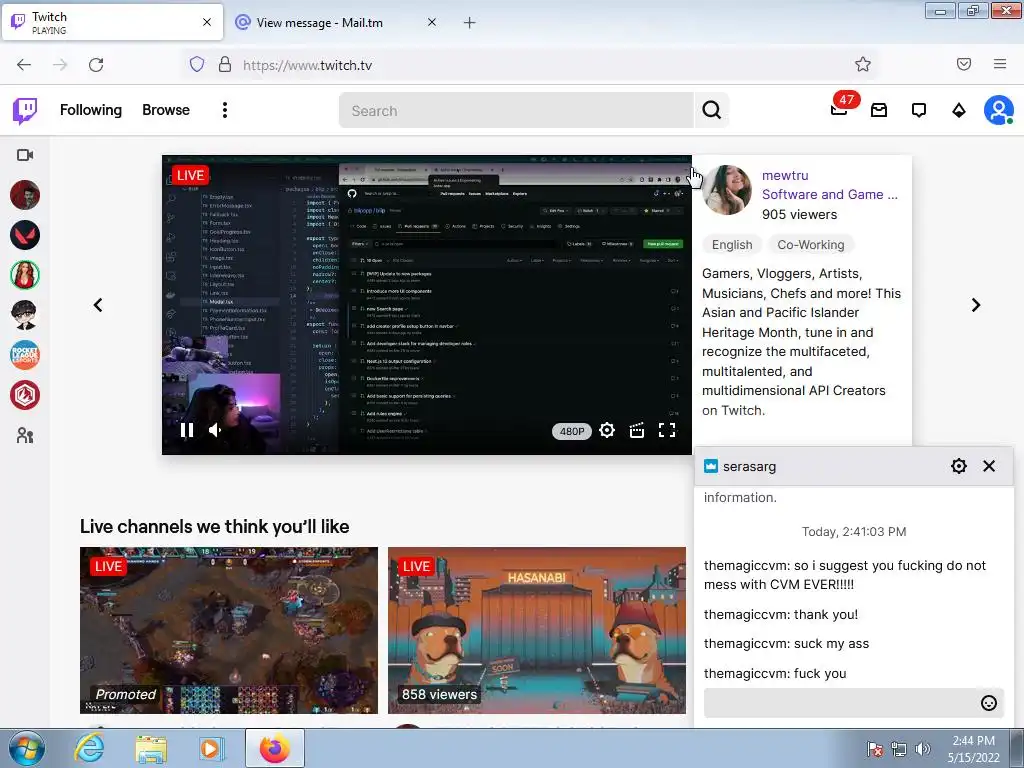Close the serasarg whisper window
This screenshot has width=1024, height=768.
[x=989, y=466]
